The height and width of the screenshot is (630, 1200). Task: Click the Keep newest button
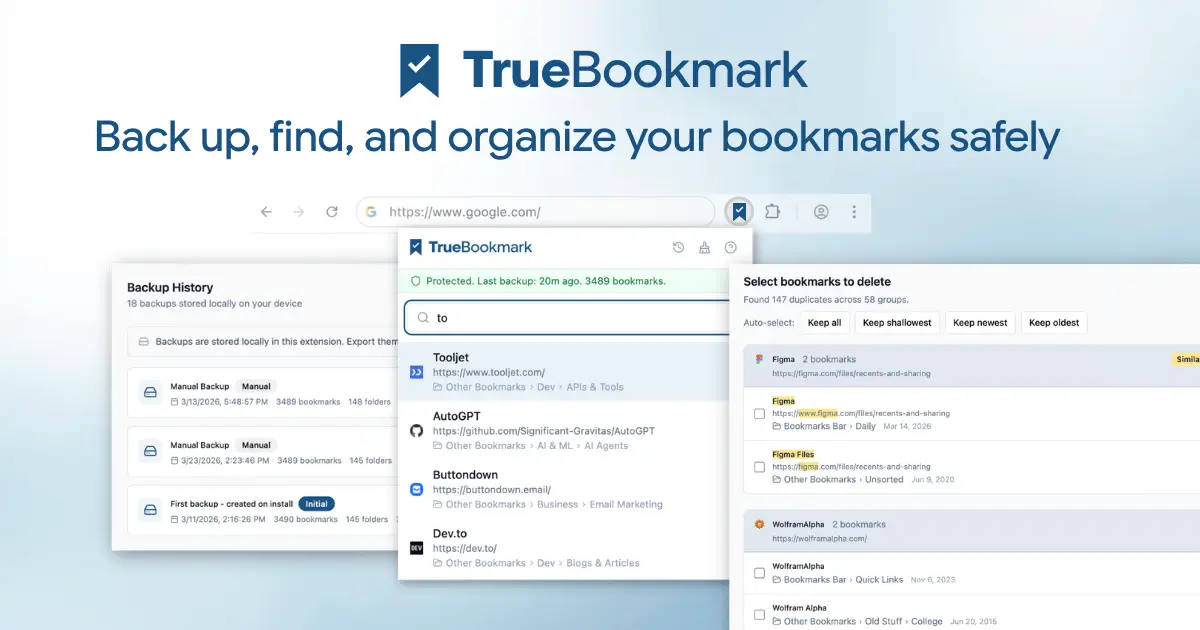978,322
